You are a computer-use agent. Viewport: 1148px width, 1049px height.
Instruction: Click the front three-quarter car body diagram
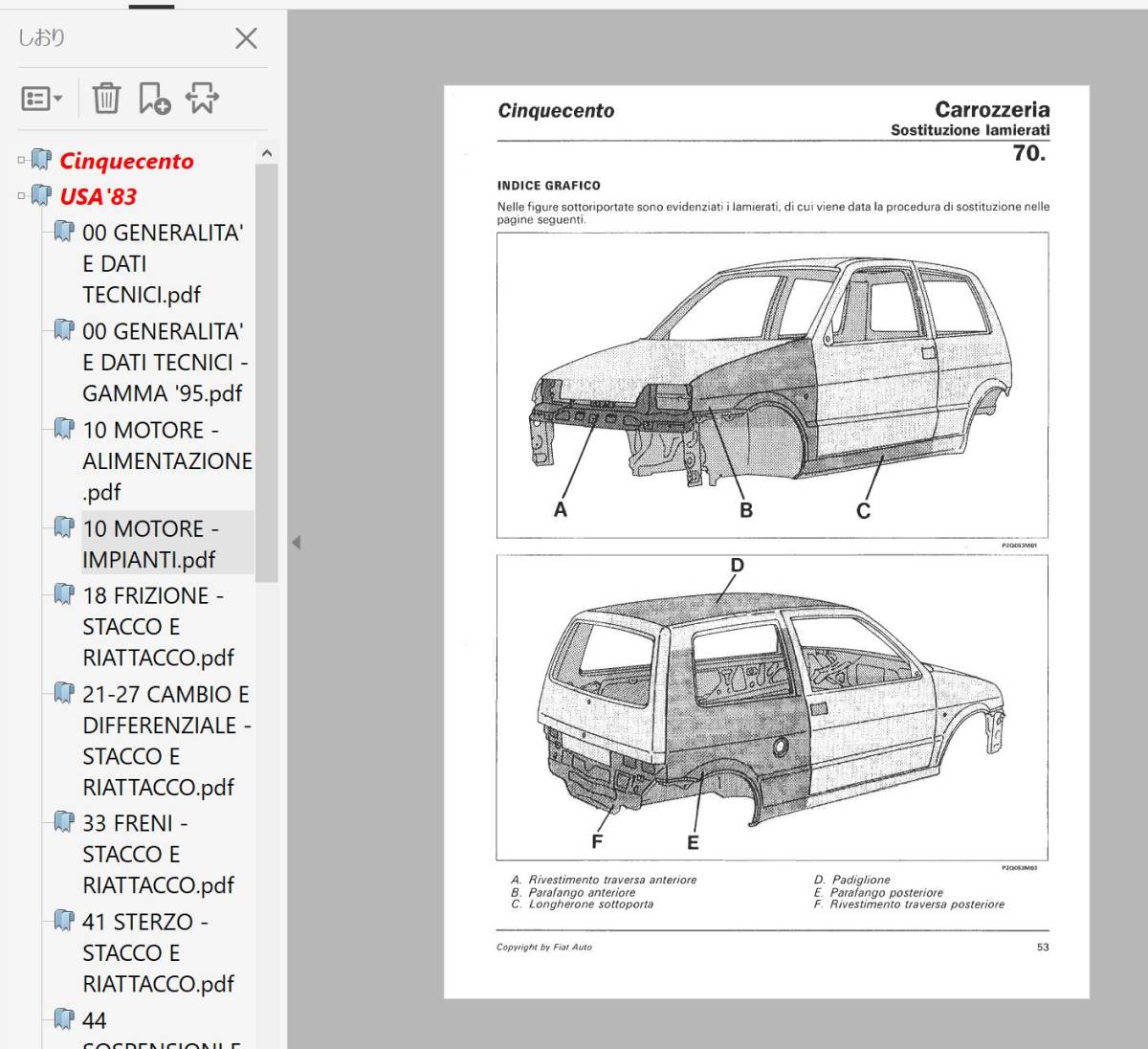[x=773, y=385]
